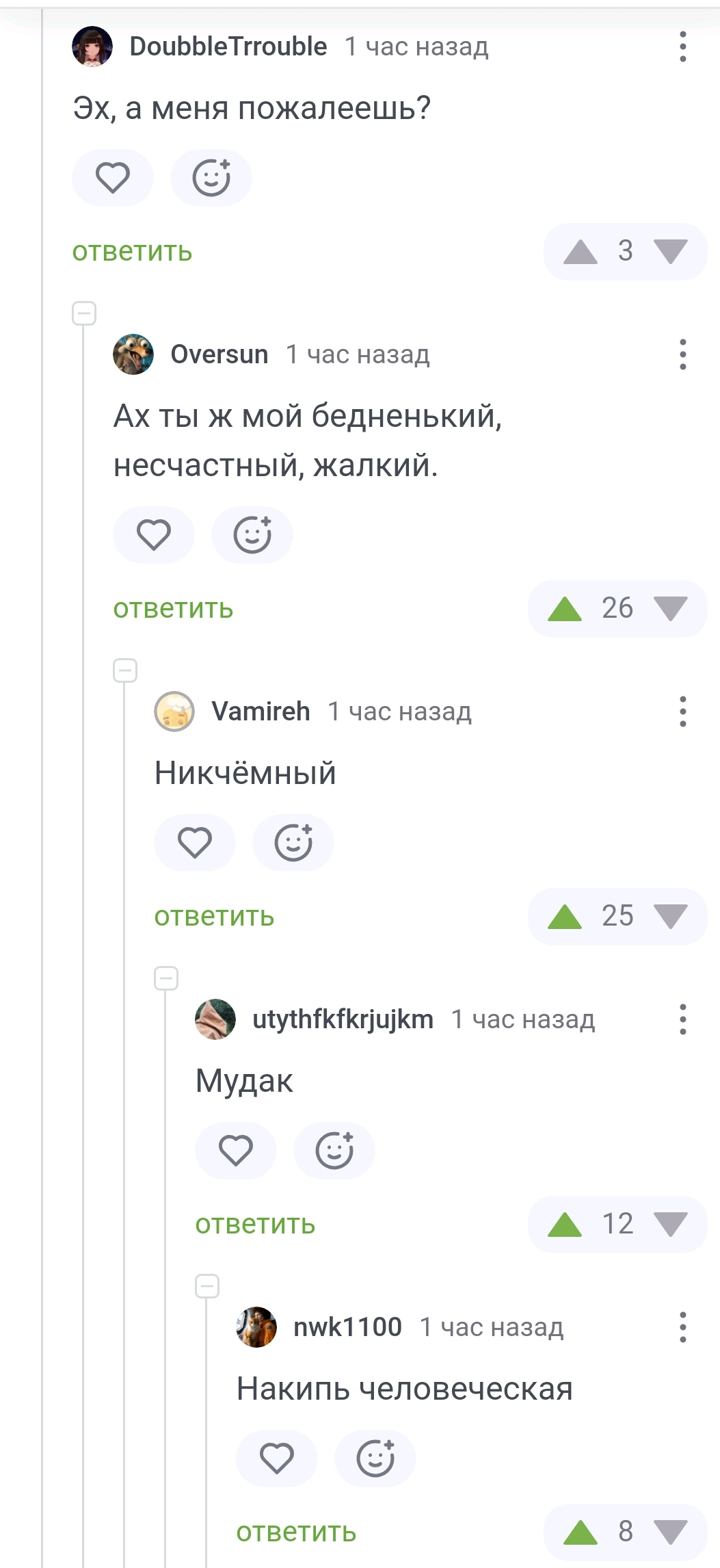Viewport: 720px width, 1568px height.
Task: Collapse the branch above nwk1100's comment
Action: (x=207, y=1286)
